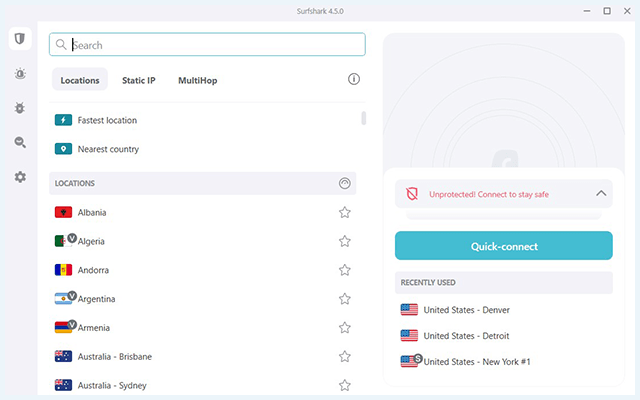Connect to Fastest location
The height and width of the screenshot is (400, 640).
coord(107,120)
